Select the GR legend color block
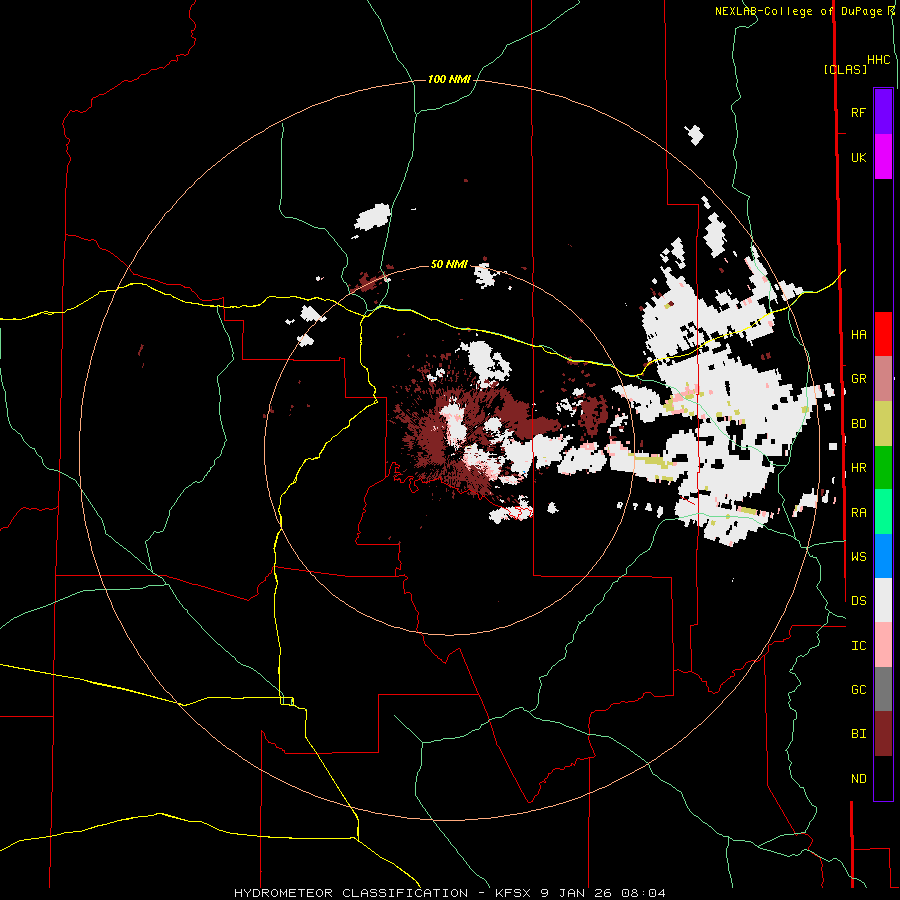The image size is (900, 900). [883, 379]
